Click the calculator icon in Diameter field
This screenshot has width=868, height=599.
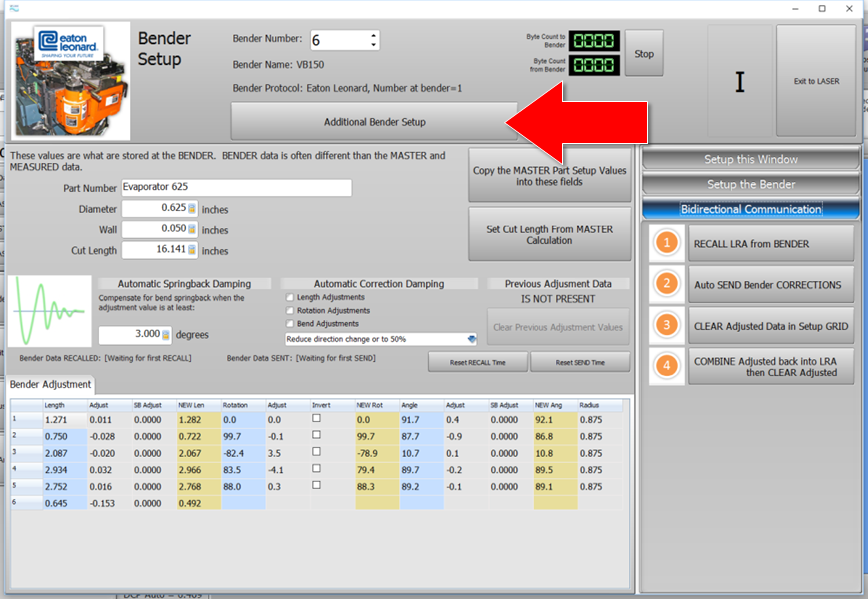[x=192, y=209]
